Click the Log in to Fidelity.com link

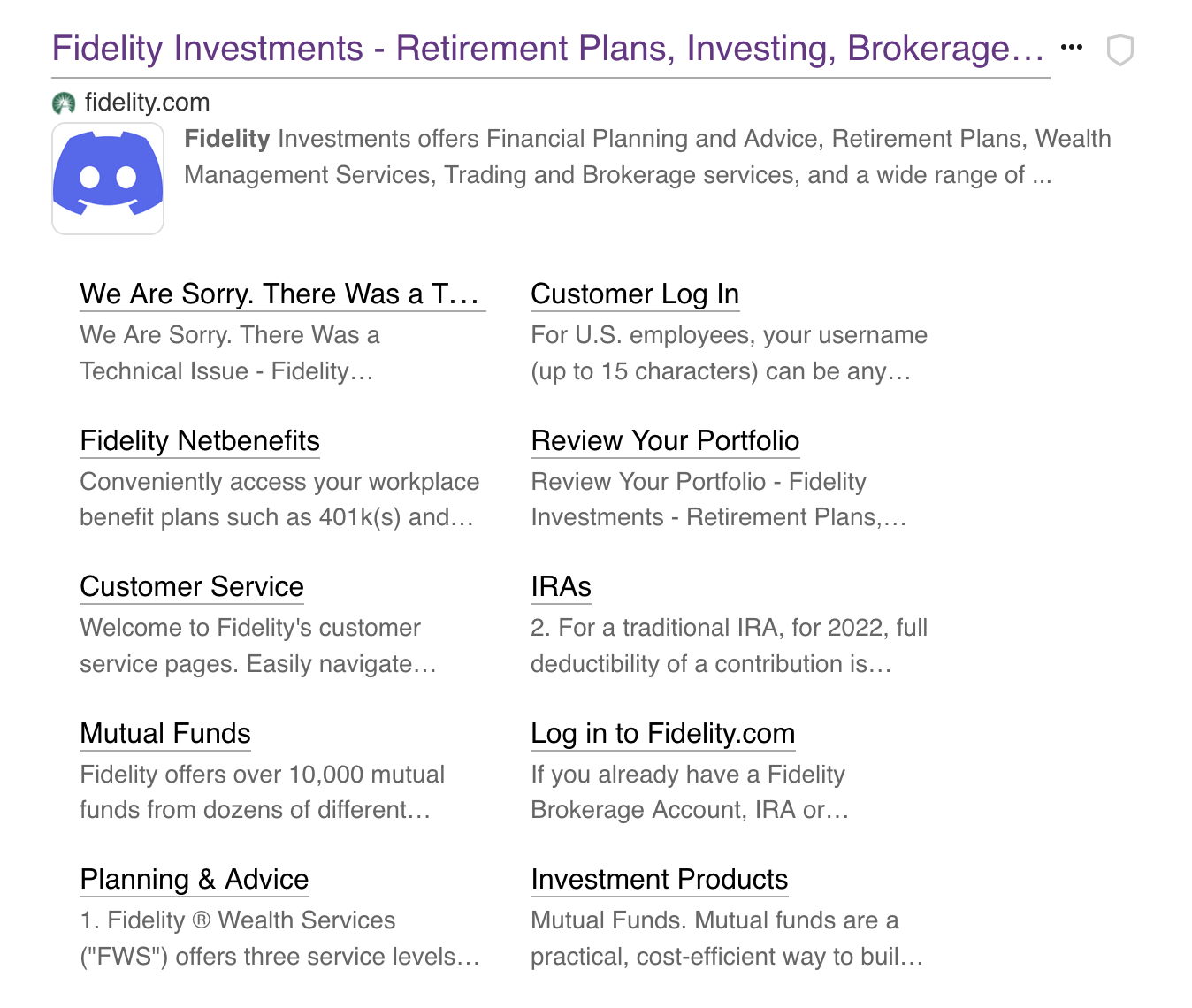[662, 733]
